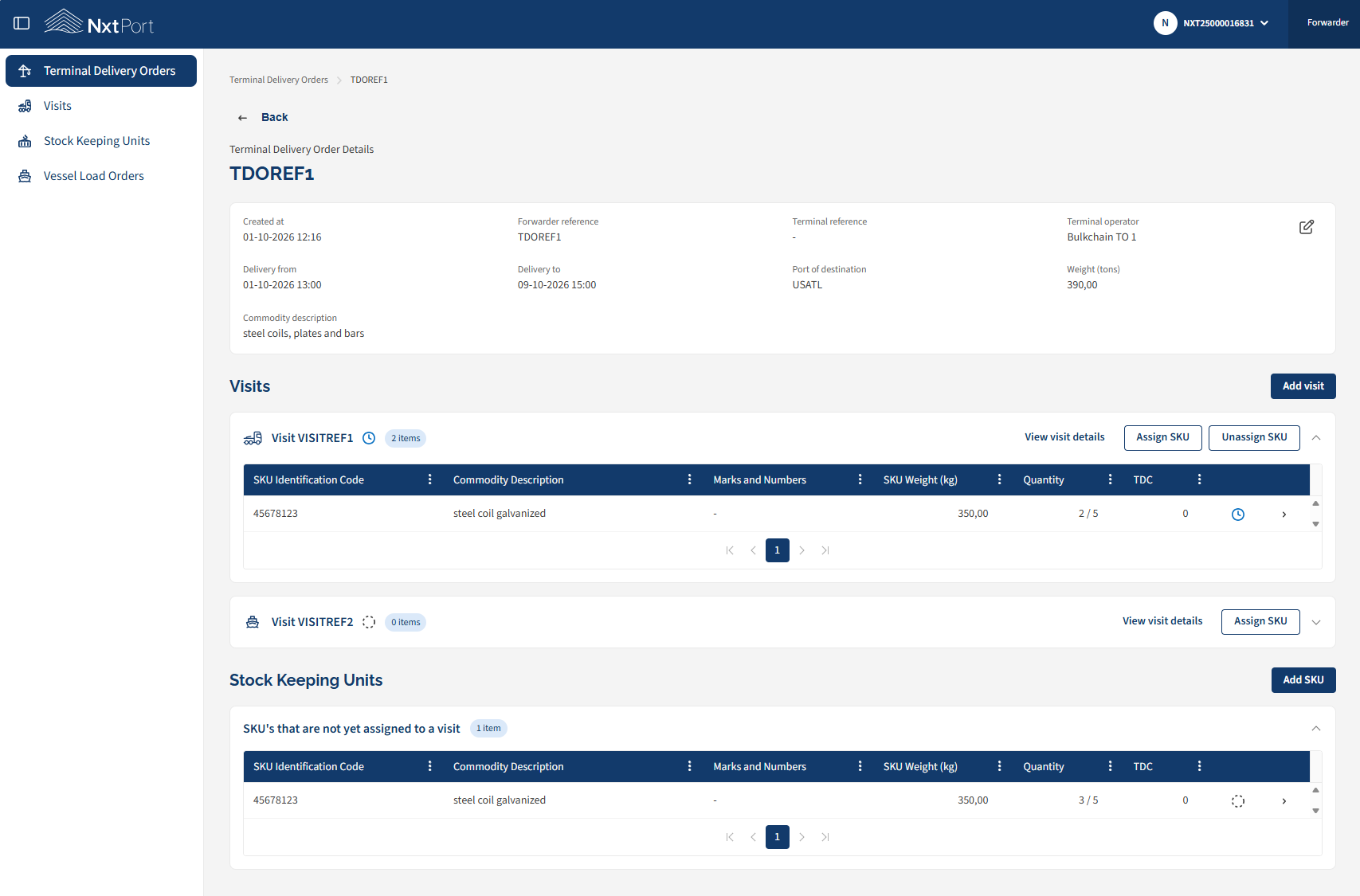This screenshot has width=1360, height=896.
Task: Open column menu for SKU Identification Code in Visits table
Action: 430,479
